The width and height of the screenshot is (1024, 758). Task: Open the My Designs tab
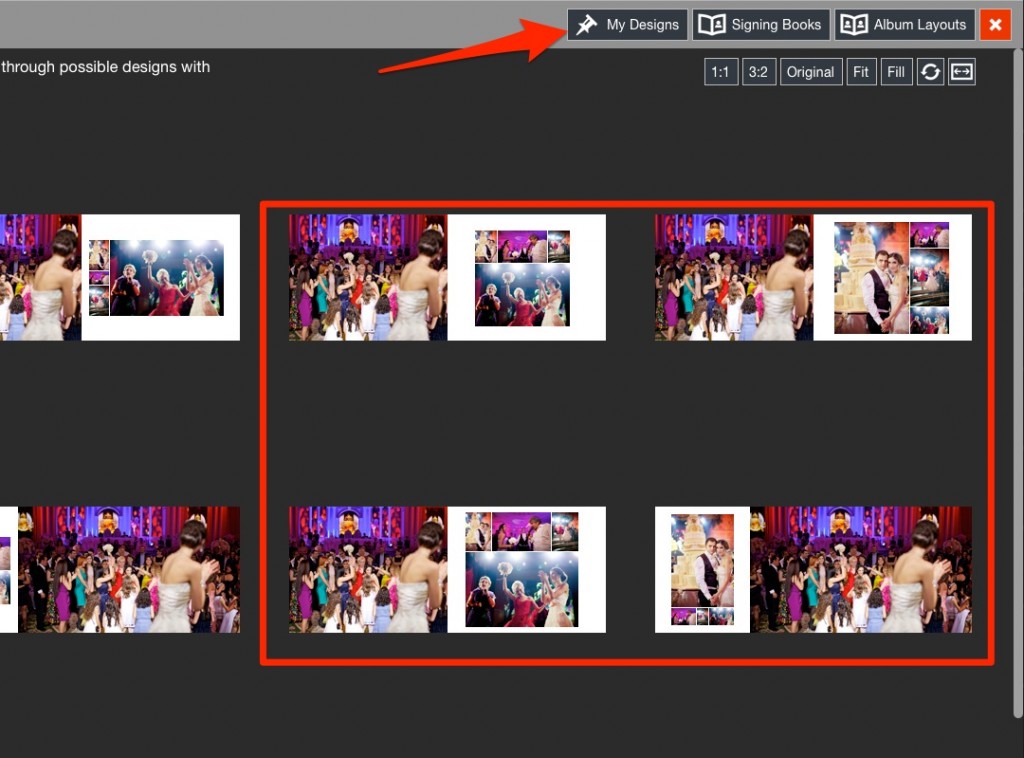pos(627,25)
